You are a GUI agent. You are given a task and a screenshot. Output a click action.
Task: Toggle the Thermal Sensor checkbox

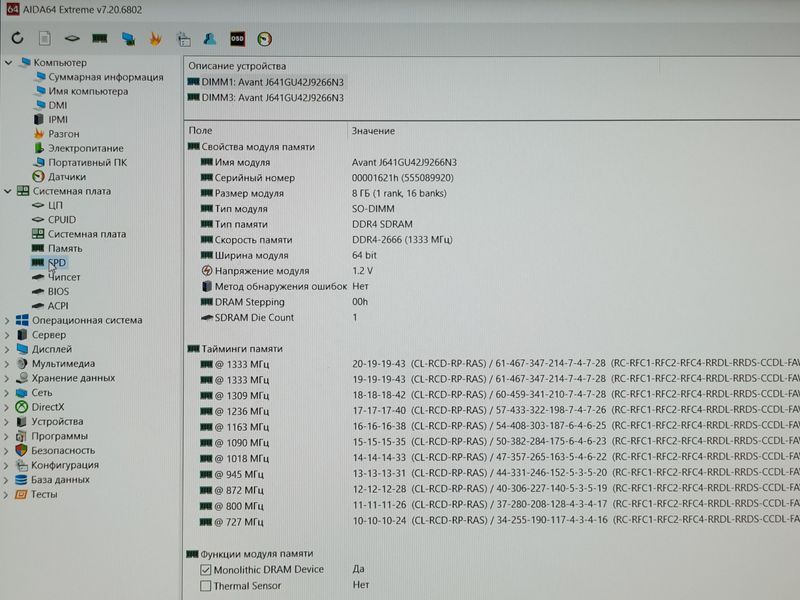(x=206, y=586)
